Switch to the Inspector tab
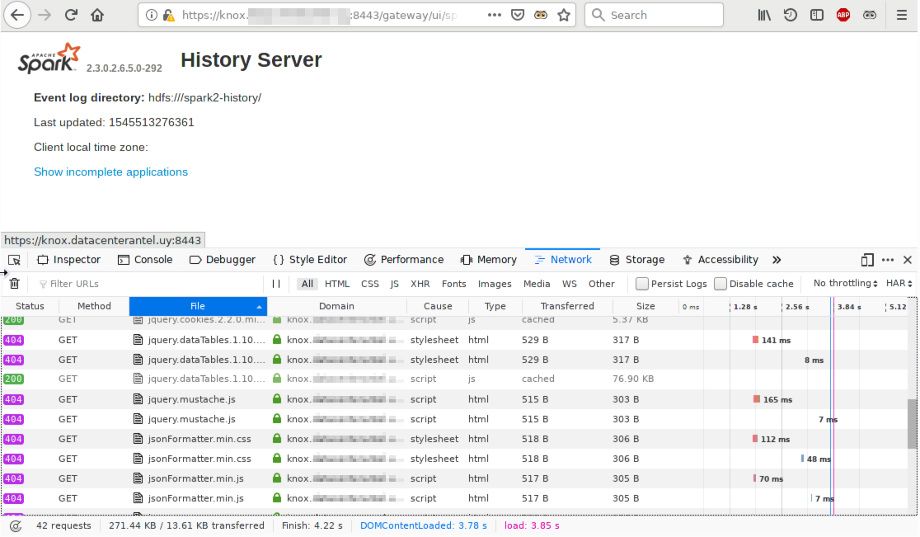Screen dimensions: 920x537 point(69,259)
